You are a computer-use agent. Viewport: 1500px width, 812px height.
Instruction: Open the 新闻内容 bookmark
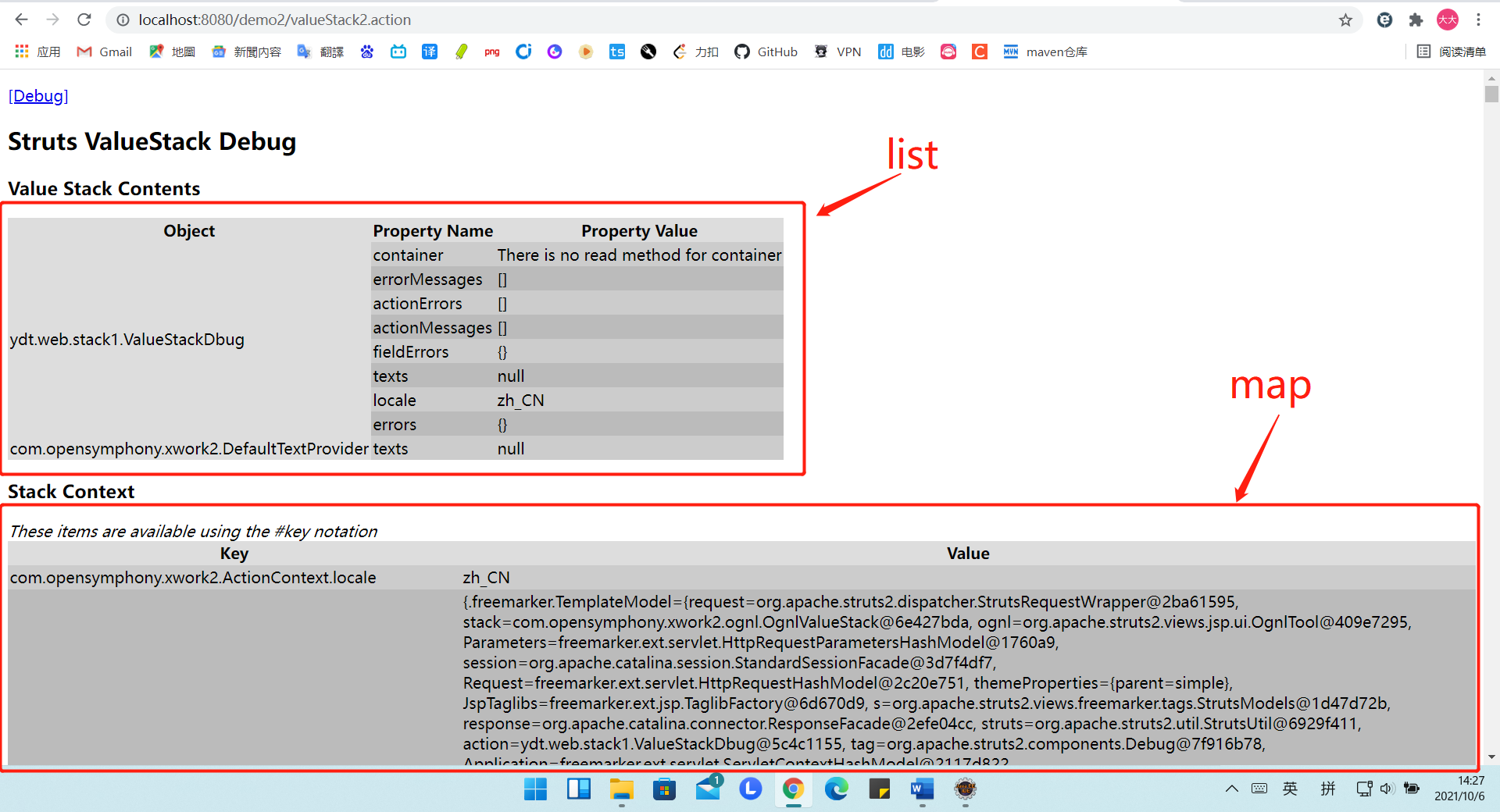tap(246, 52)
